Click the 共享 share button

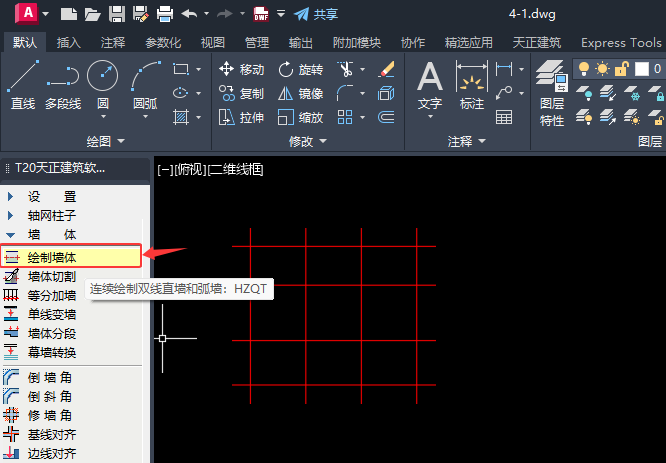pos(316,14)
